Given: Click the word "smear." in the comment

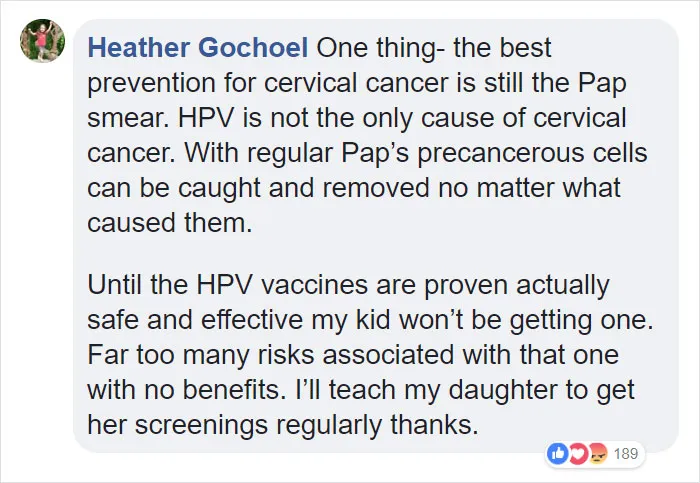Looking at the screenshot, I should coord(129,118).
